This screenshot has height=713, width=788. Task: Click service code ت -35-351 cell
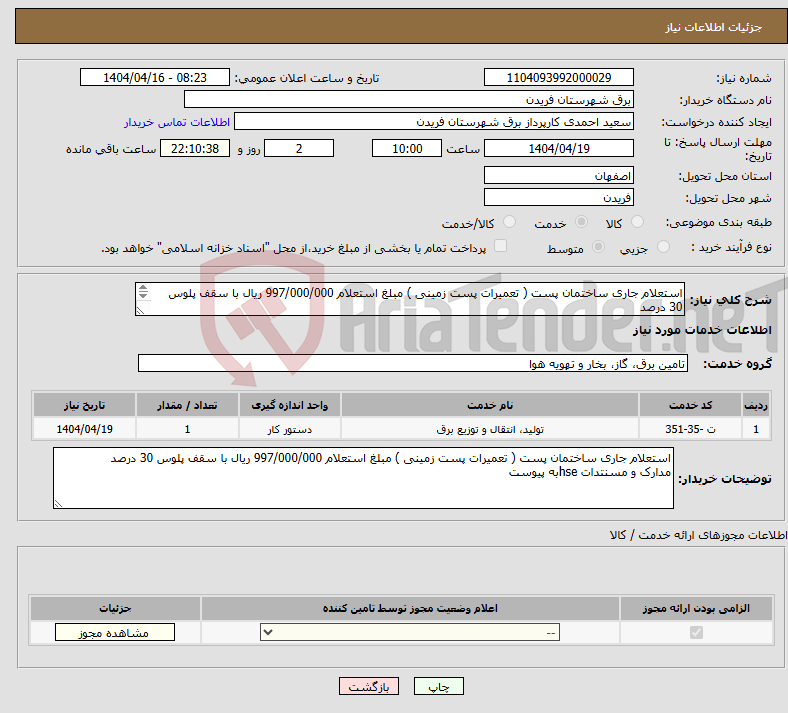click(x=690, y=429)
